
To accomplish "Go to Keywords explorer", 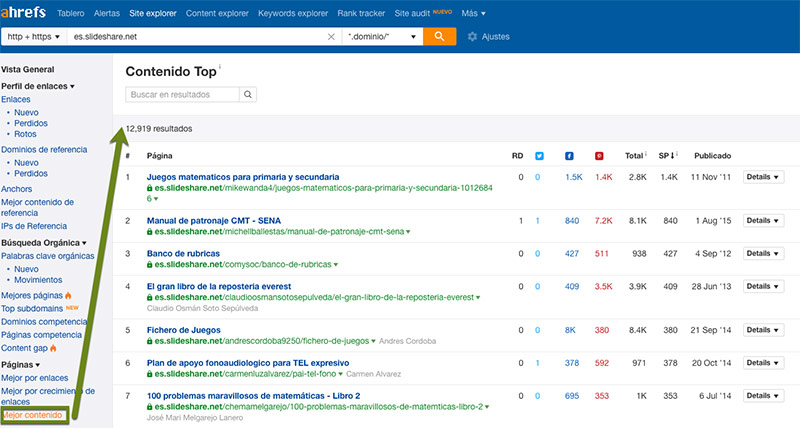I will (x=293, y=13).
